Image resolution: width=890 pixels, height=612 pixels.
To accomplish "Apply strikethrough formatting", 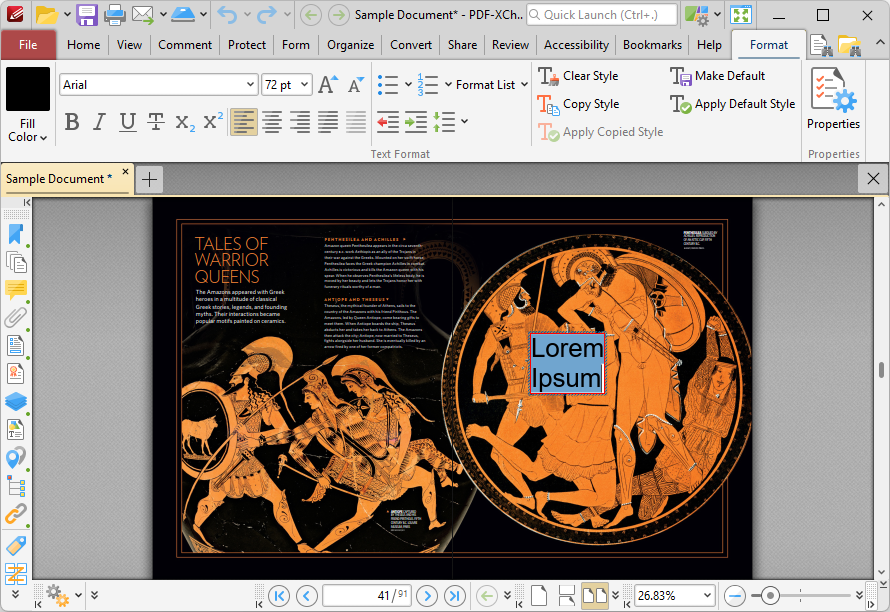I will [156, 121].
